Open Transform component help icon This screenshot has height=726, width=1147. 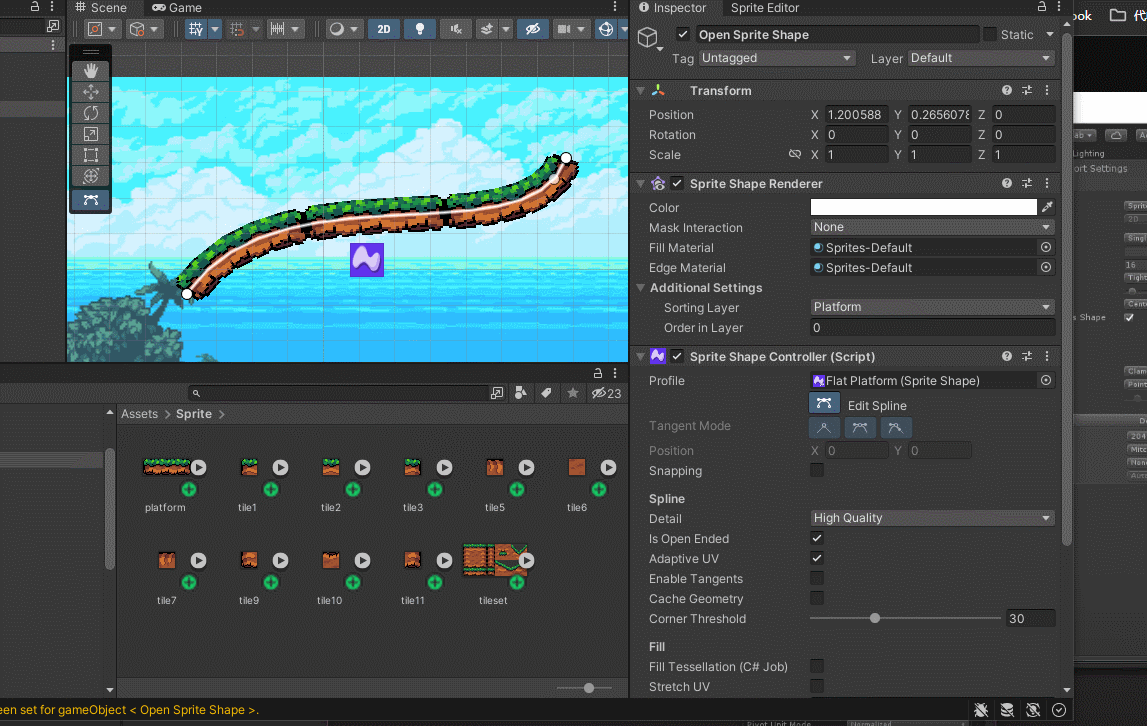tap(1007, 90)
